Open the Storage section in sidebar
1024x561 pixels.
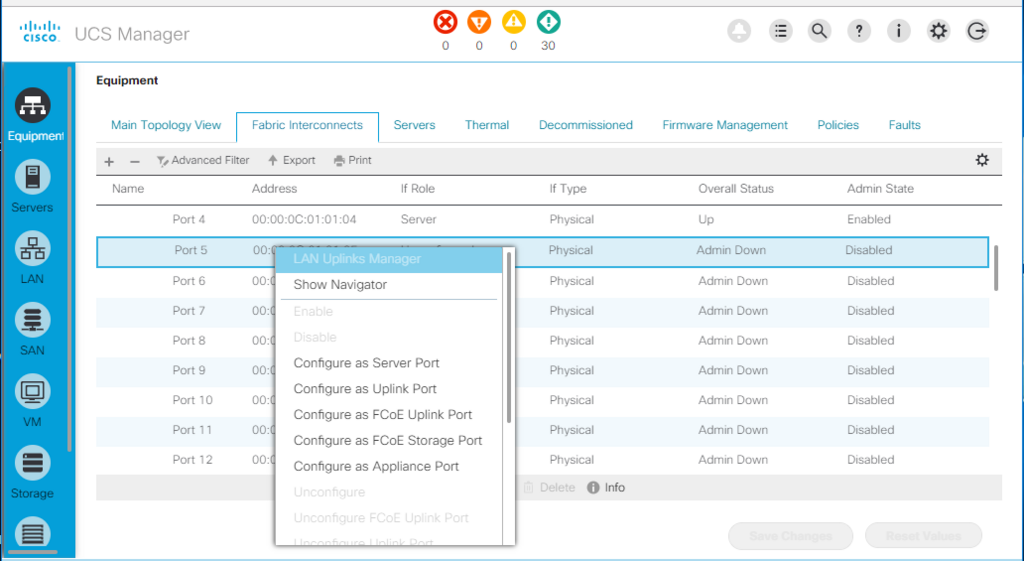pos(33,472)
